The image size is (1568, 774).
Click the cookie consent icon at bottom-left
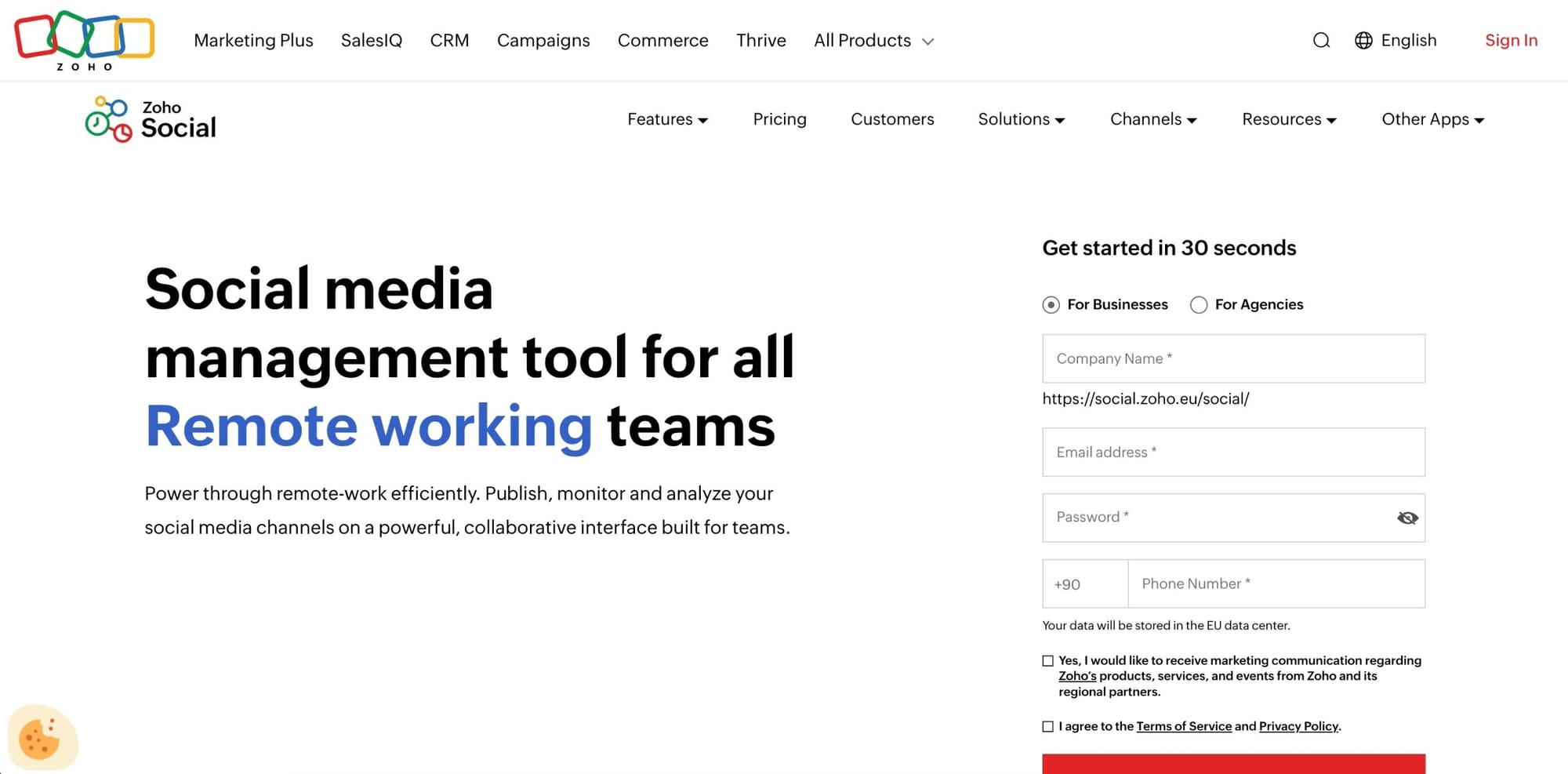click(44, 737)
